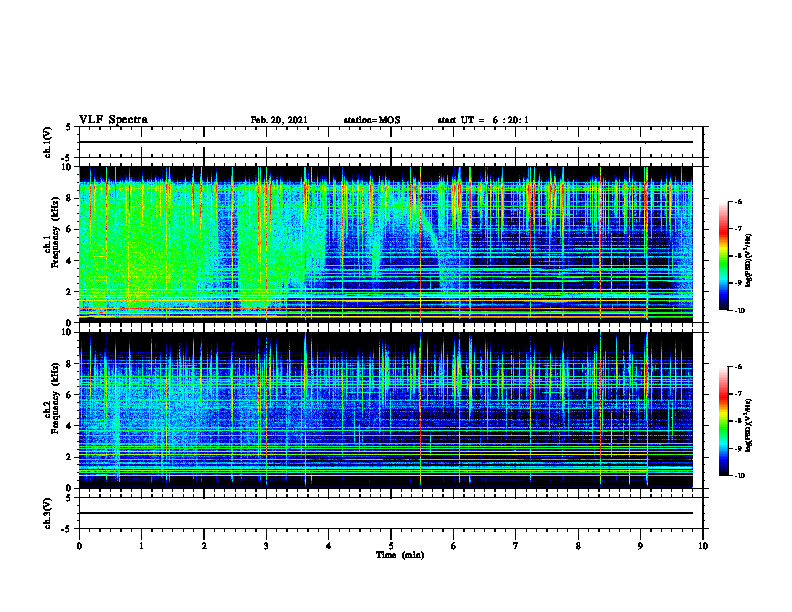Click the "7" tick on time axis
Image resolution: width=792 pixels, height=612 pixels.
pyautogui.click(x=516, y=546)
